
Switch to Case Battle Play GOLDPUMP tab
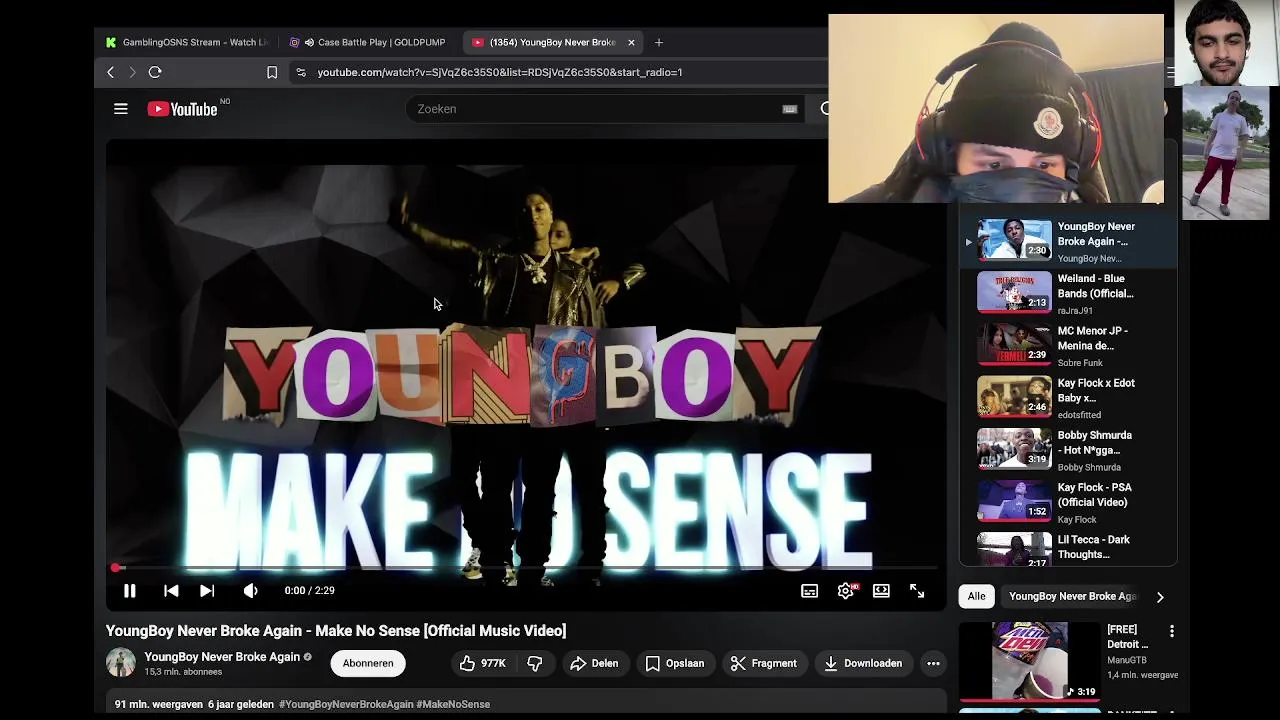[x=368, y=42]
